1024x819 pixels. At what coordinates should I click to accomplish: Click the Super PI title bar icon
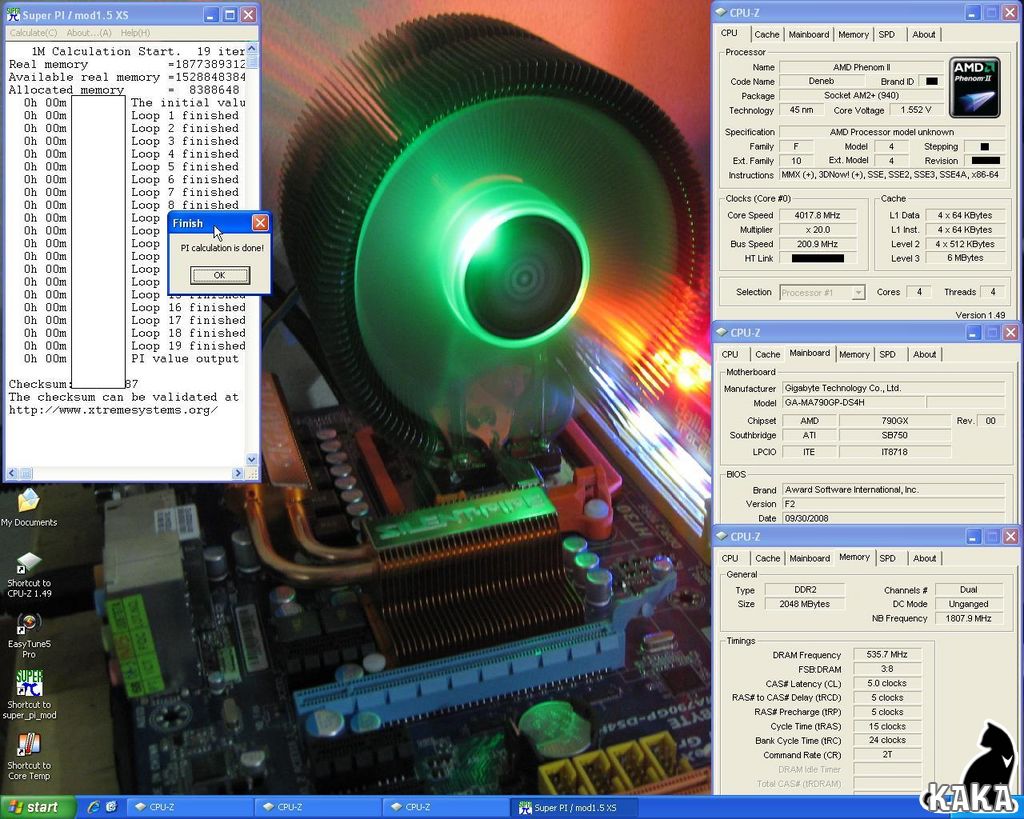(14, 14)
